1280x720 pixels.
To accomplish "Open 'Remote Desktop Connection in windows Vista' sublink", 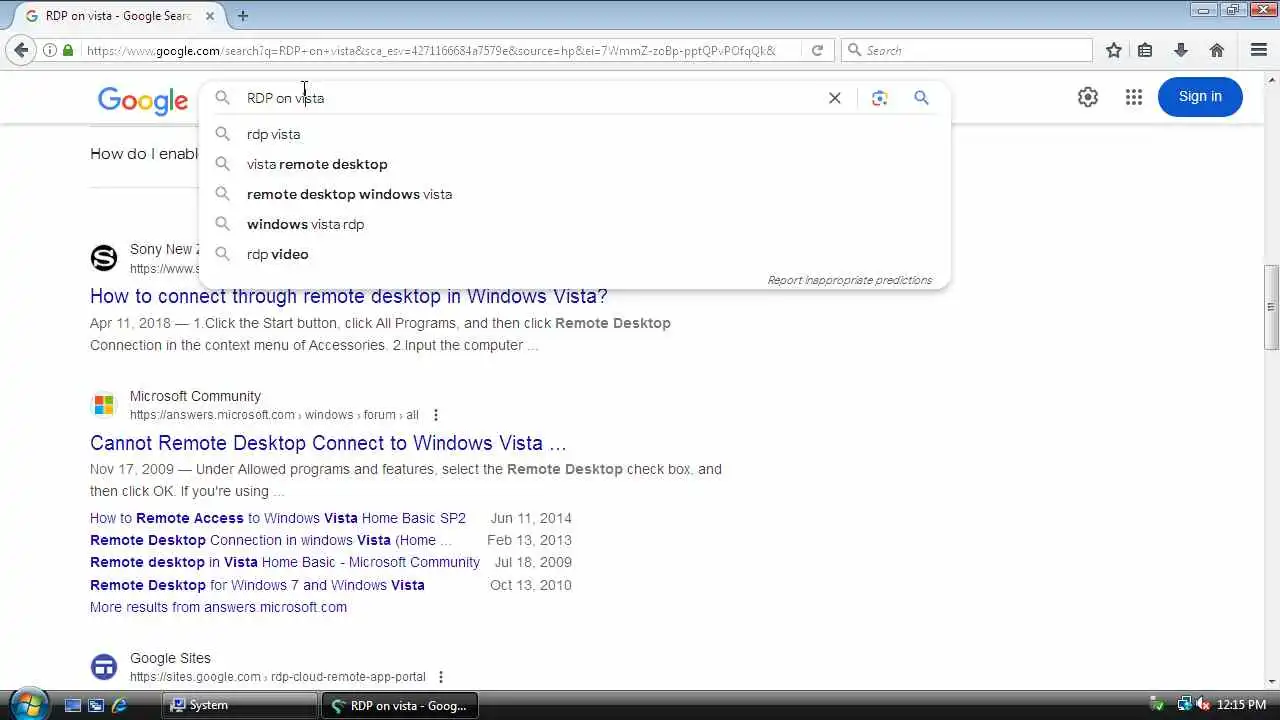I will coord(271,540).
